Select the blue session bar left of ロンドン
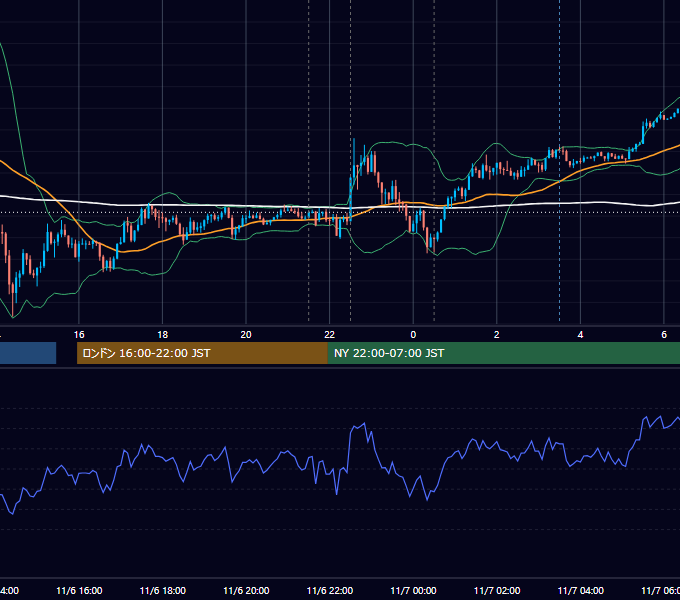This screenshot has width=680, height=600. (x=28, y=353)
